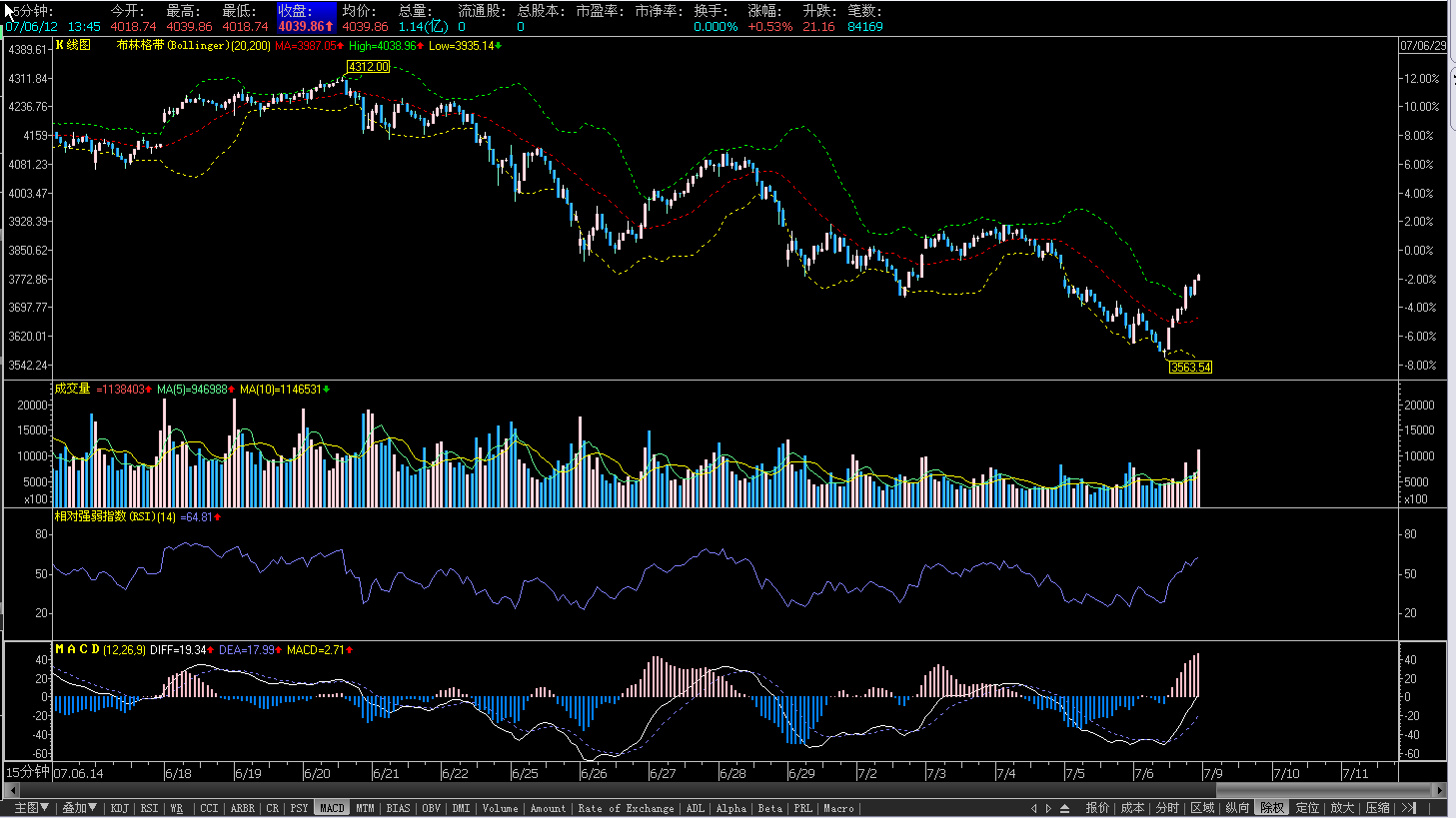Screen dimensions: 1456x818
Task: Click the 6/25 date marker on time axis
Action: [x=525, y=773]
